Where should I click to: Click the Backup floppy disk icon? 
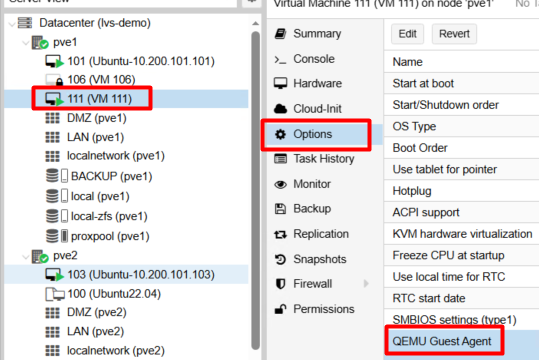tap(280, 209)
